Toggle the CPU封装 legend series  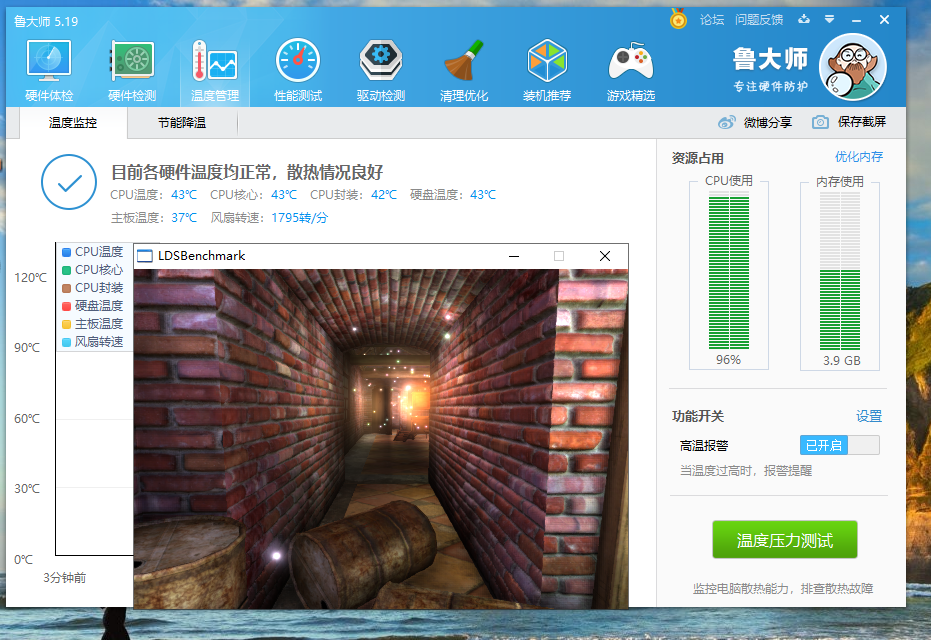pyautogui.click(x=93, y=288)
